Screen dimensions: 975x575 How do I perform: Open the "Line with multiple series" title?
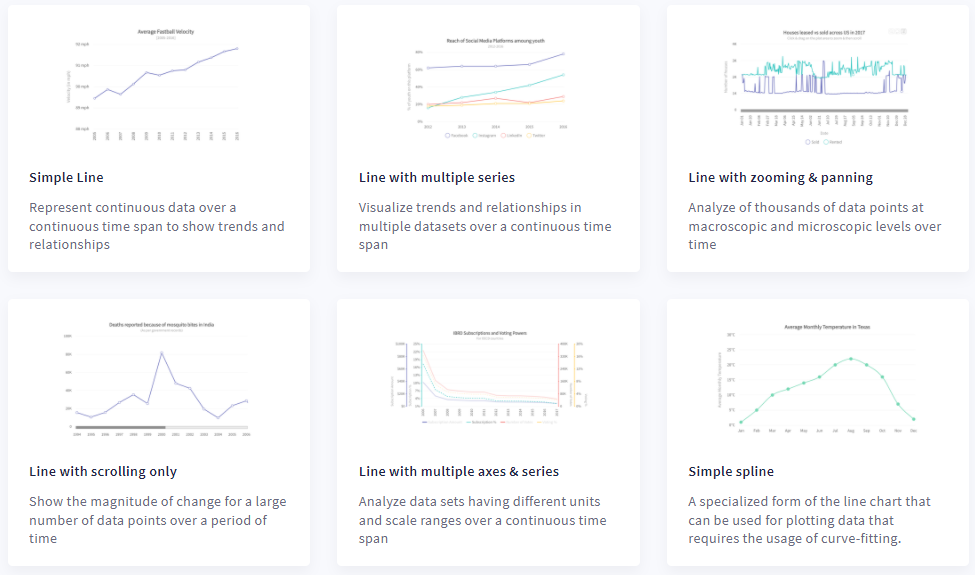pos(437,178)
